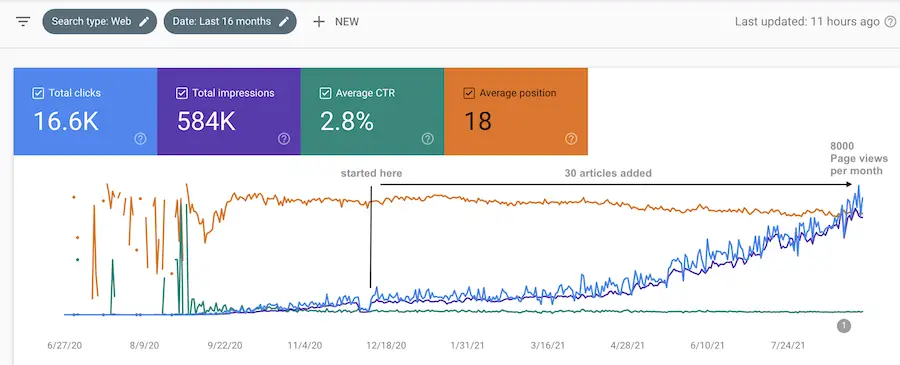Click the Last updated: 11 hours ago text
900x365 pixels.
click(807, 22)
